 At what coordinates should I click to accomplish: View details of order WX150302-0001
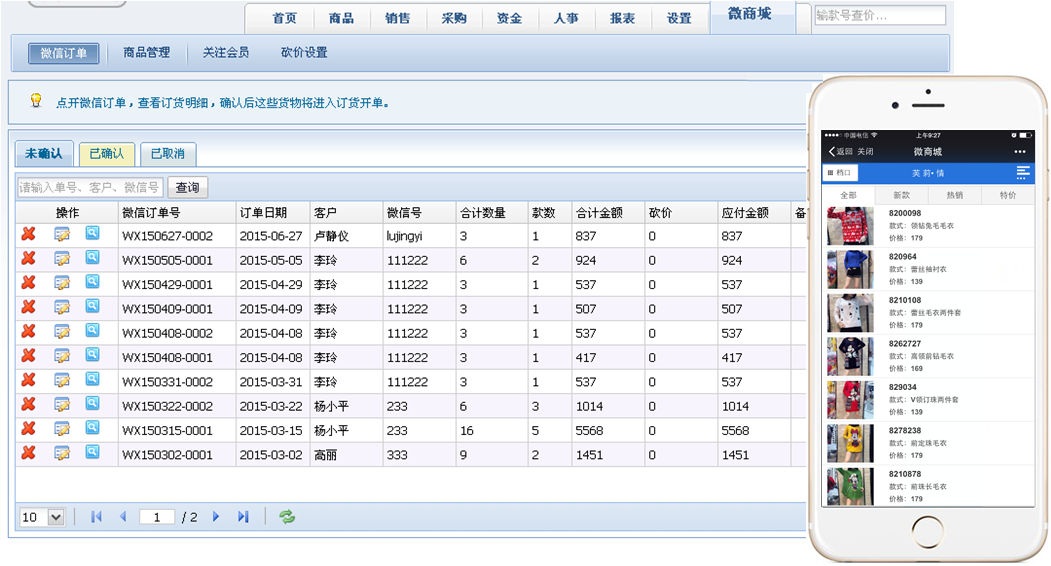(x=92, y=452)
